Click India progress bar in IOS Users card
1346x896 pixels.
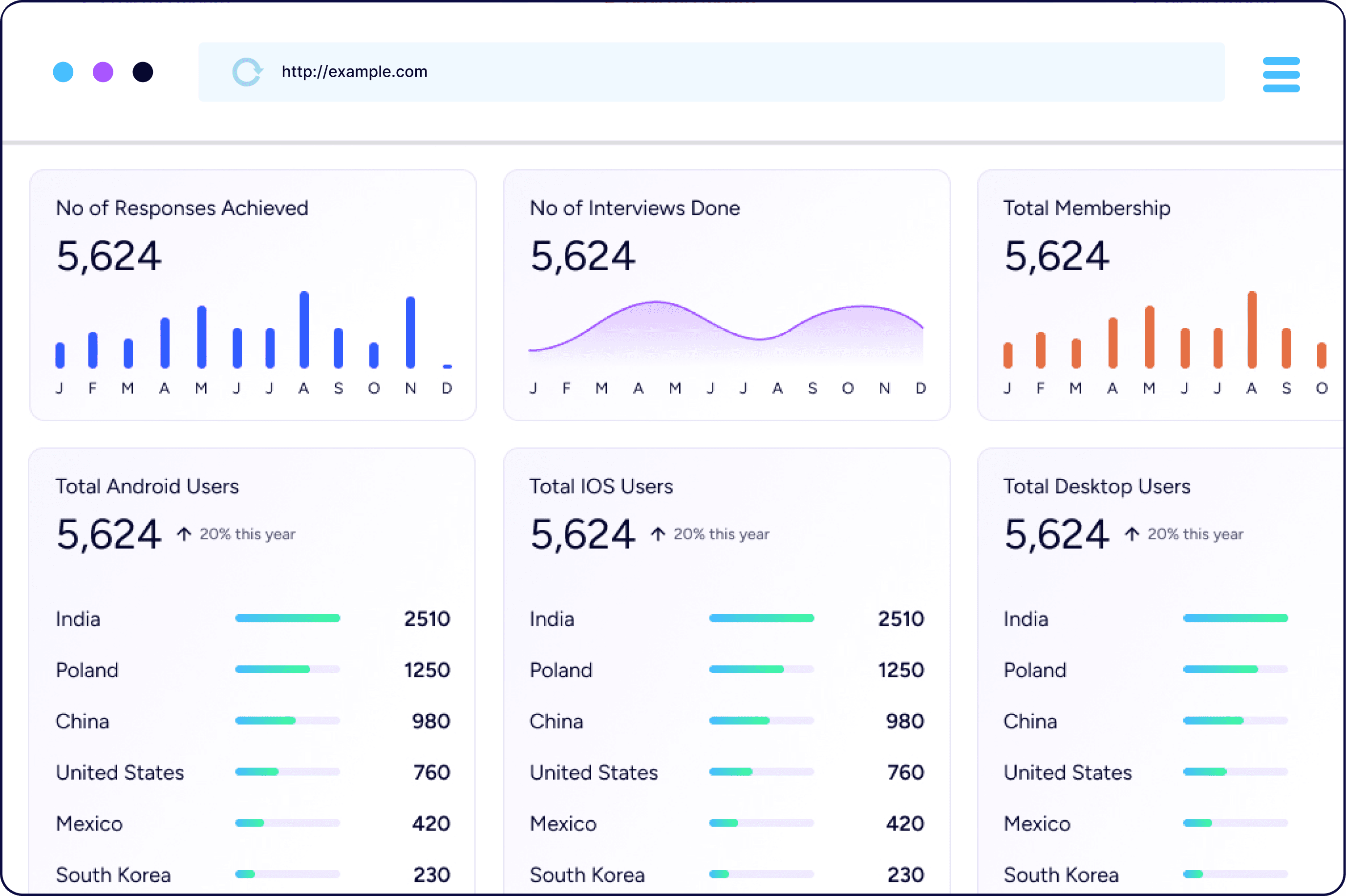(x=762, y=619)
